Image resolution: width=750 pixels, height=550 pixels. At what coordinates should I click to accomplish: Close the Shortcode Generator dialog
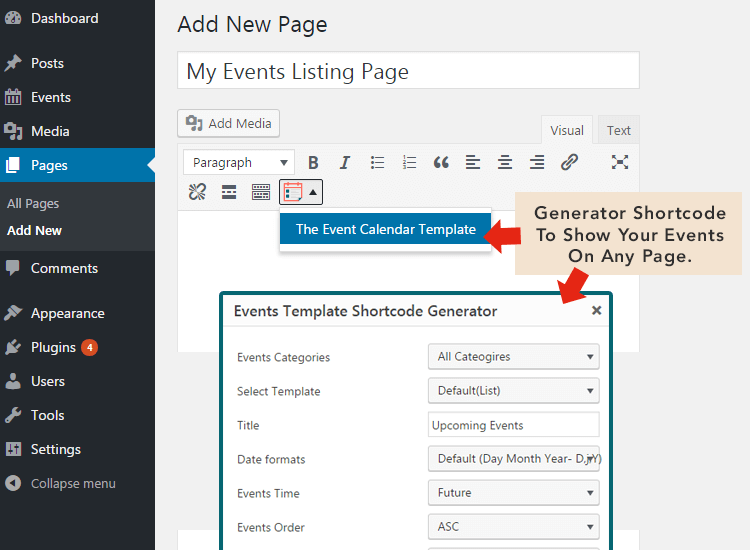[597, 310]
